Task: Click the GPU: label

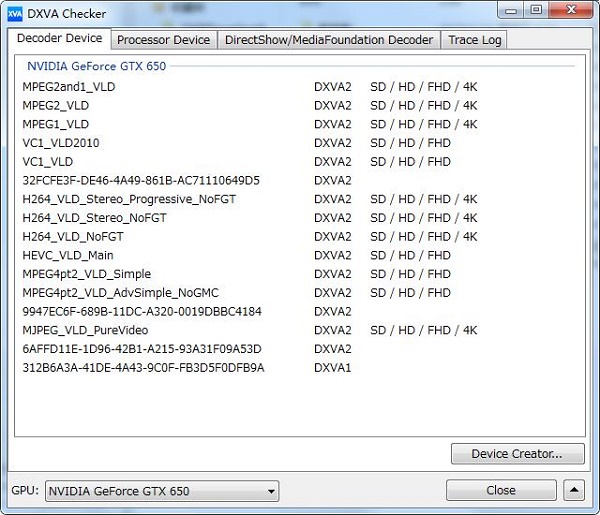Action: 25,491
